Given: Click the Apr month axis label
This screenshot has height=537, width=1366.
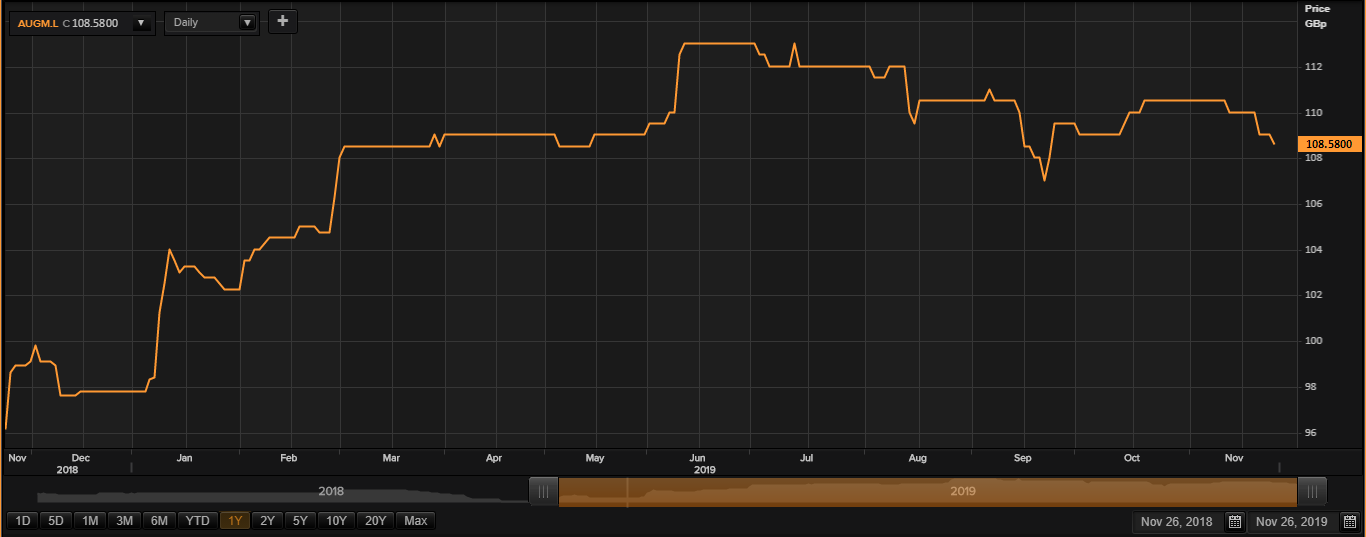Looking at the screenshot, I should pos(493,458).
